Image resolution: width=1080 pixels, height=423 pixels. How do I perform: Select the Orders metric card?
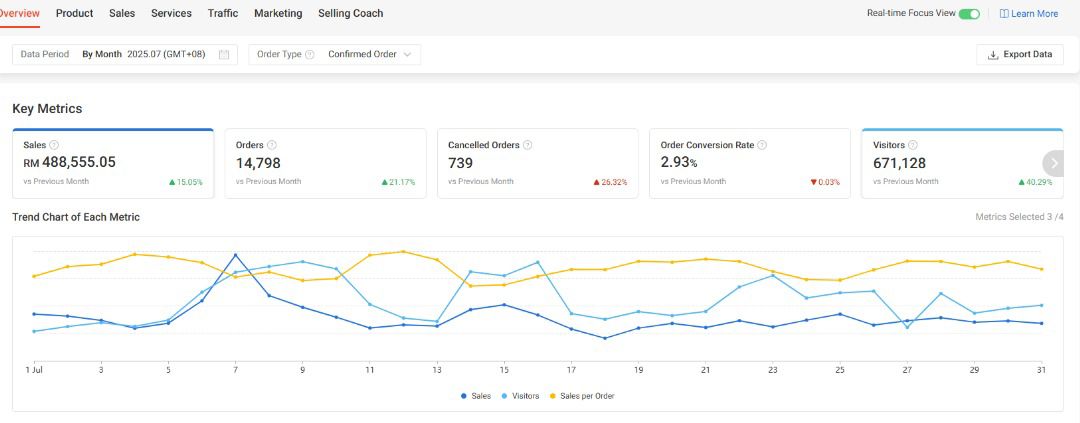(x=325, y=164)
